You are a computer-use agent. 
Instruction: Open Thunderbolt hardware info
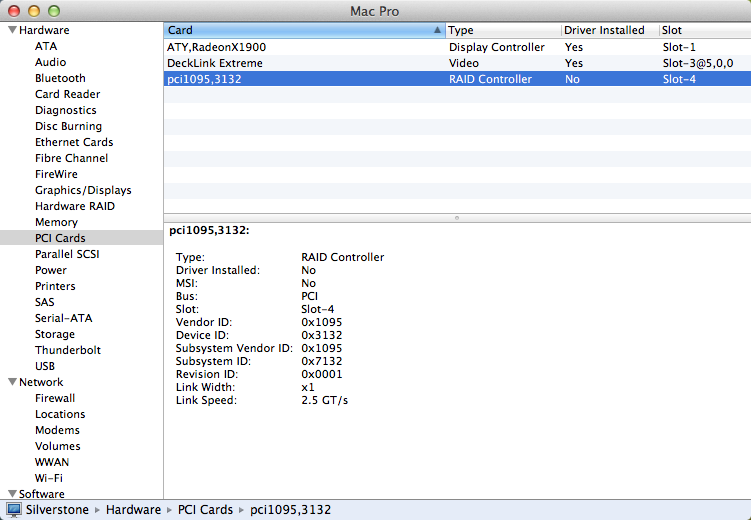(68, 350)
